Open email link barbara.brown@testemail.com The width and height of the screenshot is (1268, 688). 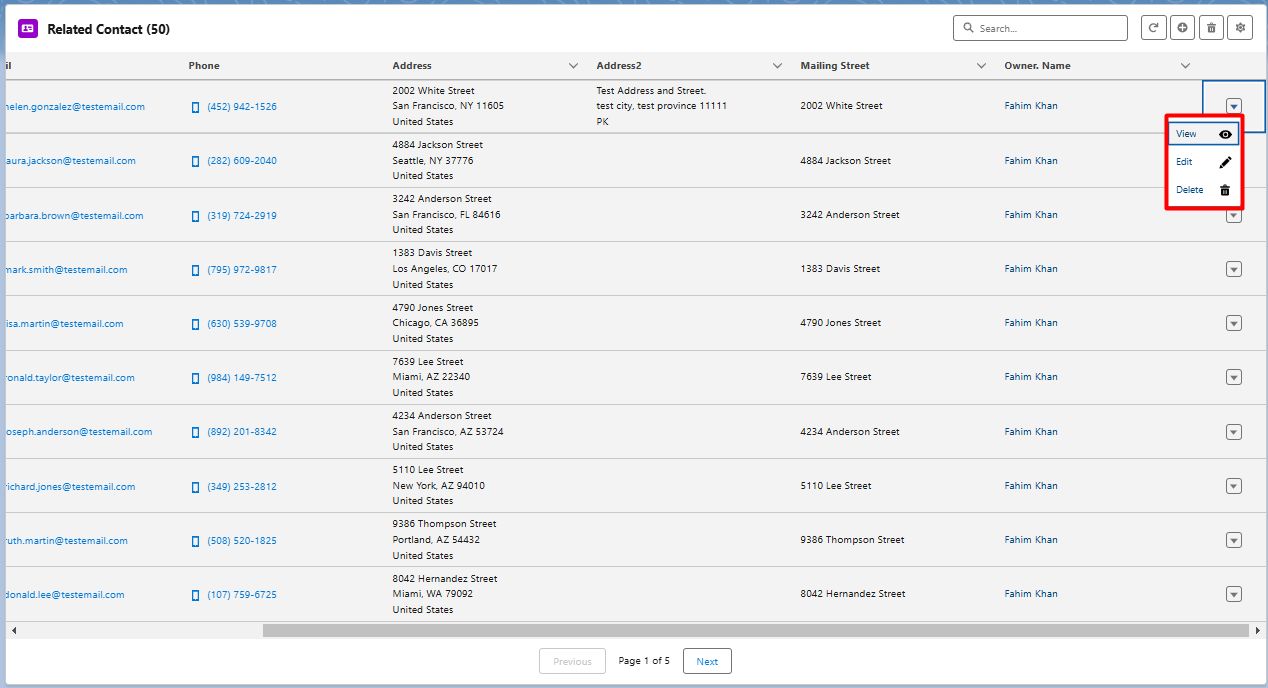pyautogui.click(x=74, y=216)
